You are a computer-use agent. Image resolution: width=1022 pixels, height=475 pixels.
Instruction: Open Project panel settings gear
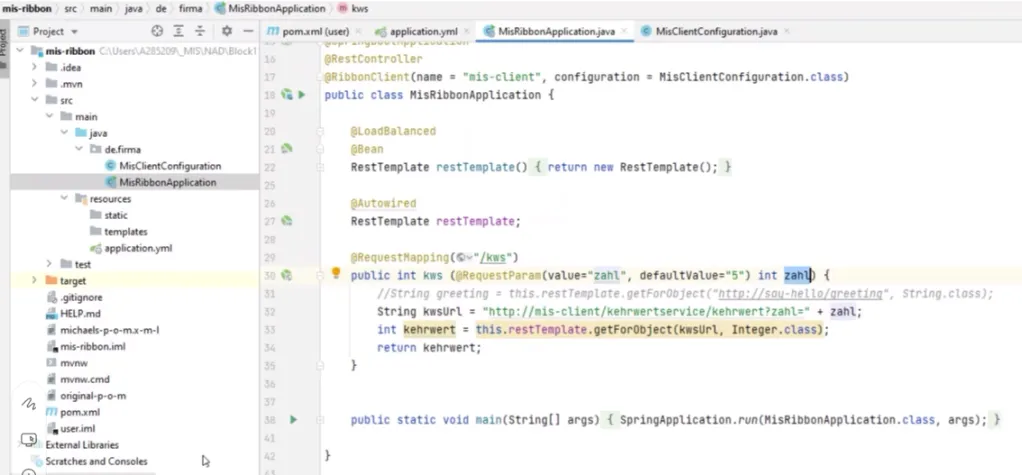click(x=227, y=31)
